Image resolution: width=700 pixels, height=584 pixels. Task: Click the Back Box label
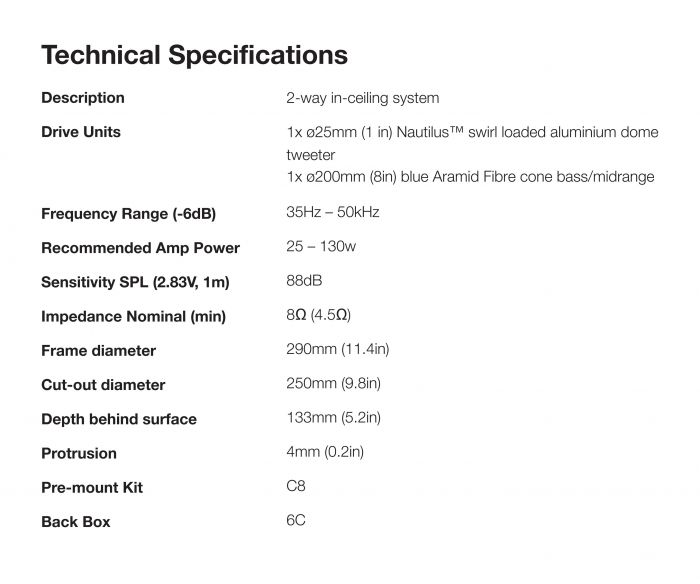[76, 522]
